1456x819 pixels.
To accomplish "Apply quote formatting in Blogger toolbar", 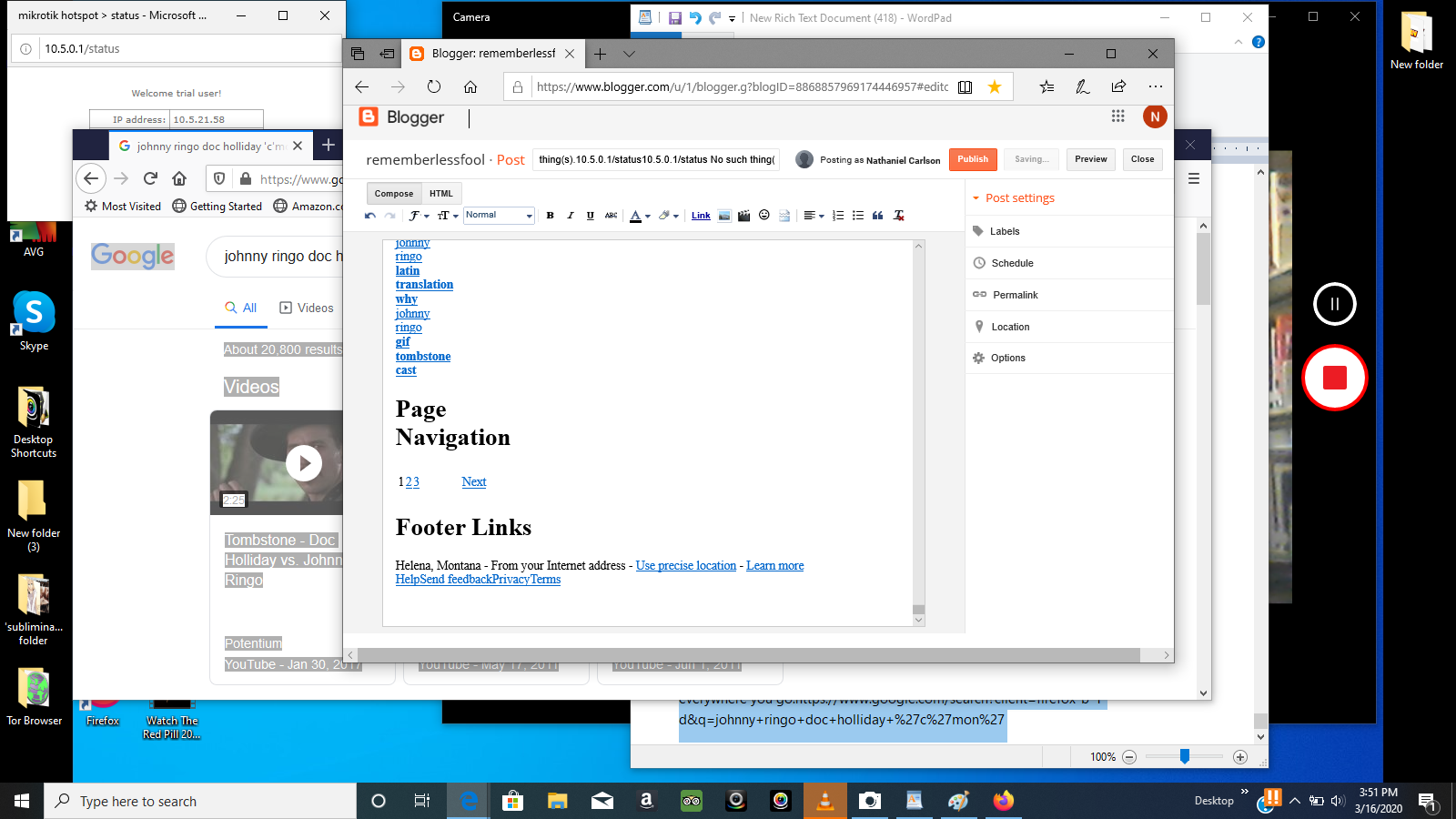I will tap(878, 216).
